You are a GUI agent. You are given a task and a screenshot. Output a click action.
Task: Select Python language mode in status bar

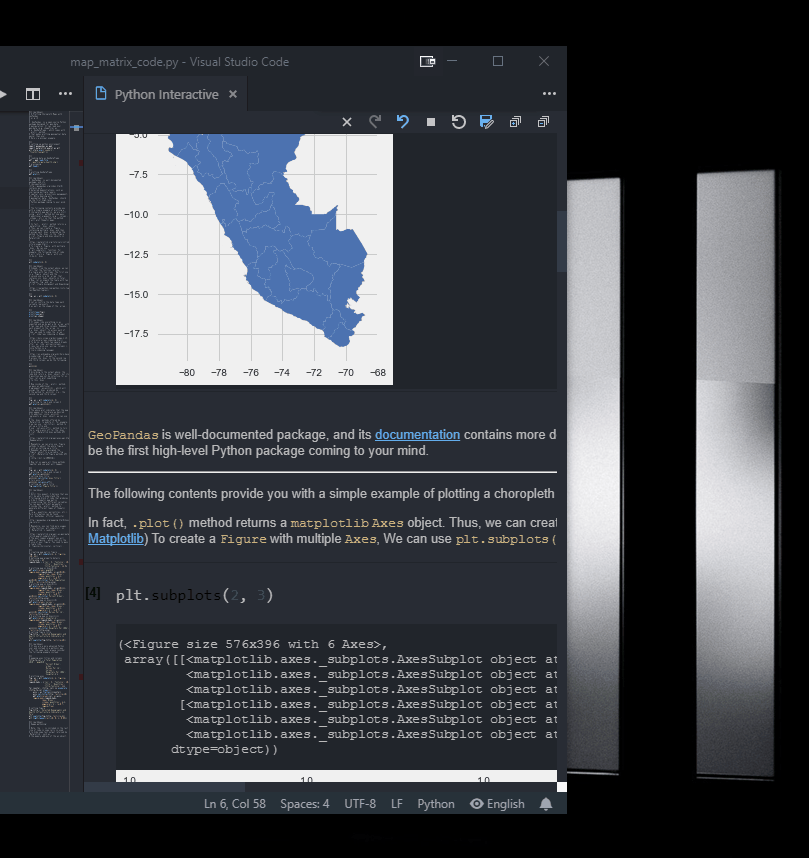coord(436,804)
